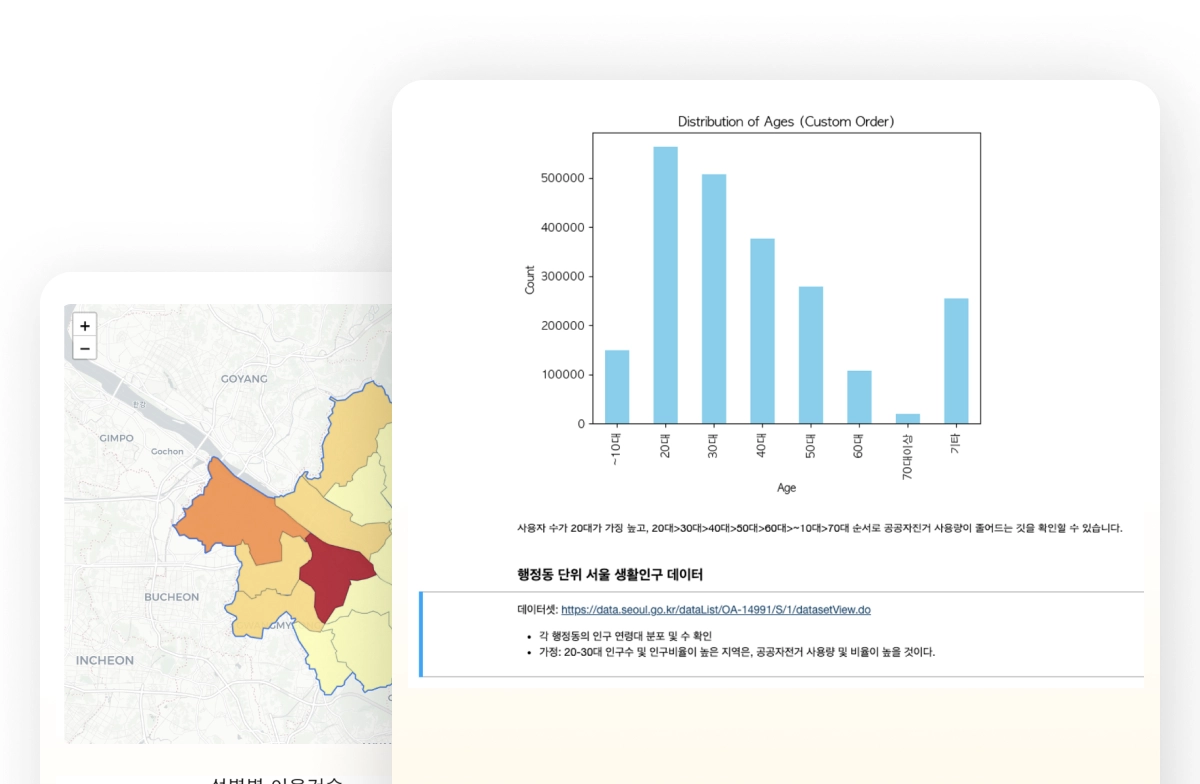Click the heading 행정동 단위 서울 생활인구 데이터
The width and height of the screenshot is (1200, 784).
(610, 574)
